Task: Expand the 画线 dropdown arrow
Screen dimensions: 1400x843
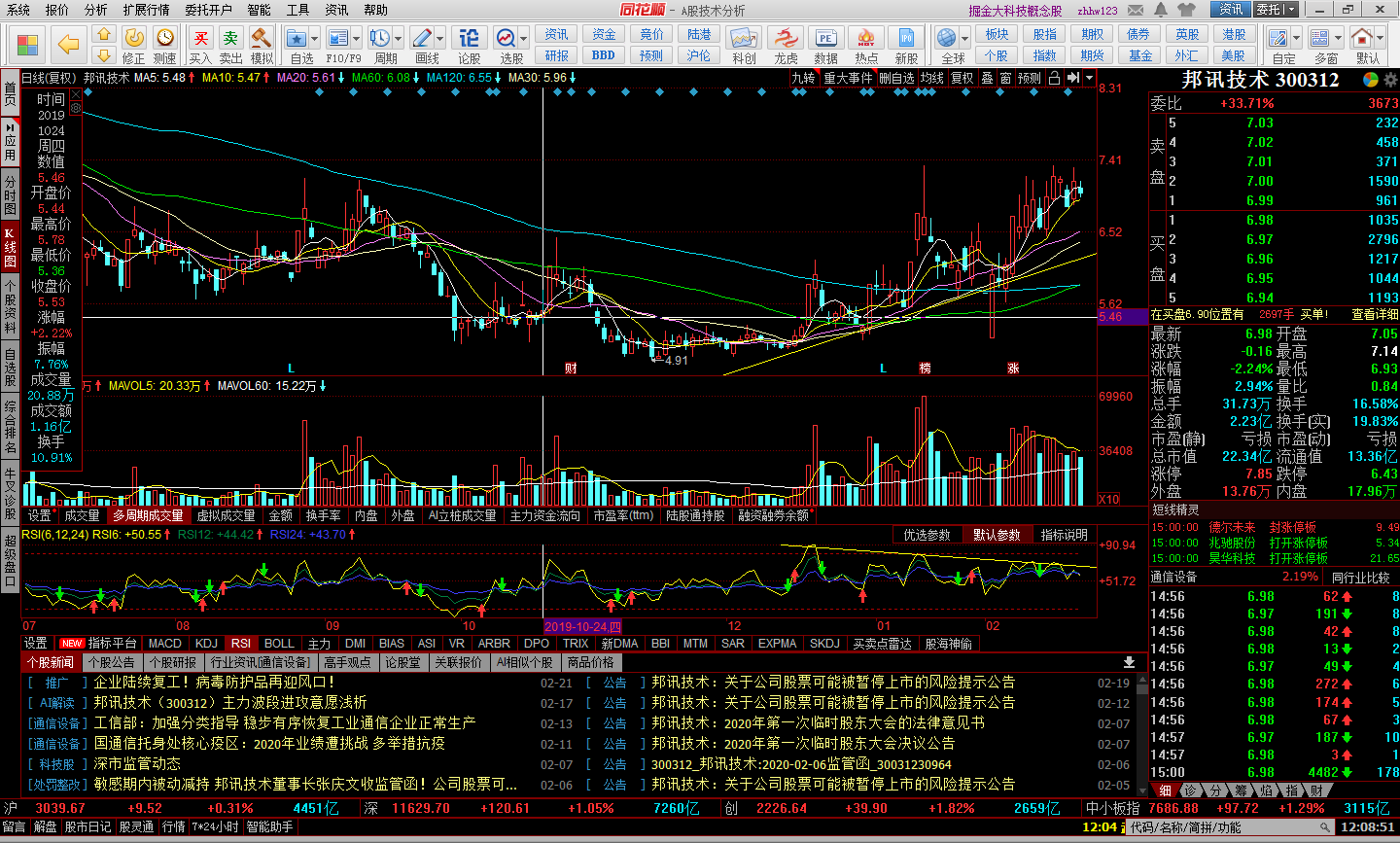Action: coord(440,38)
